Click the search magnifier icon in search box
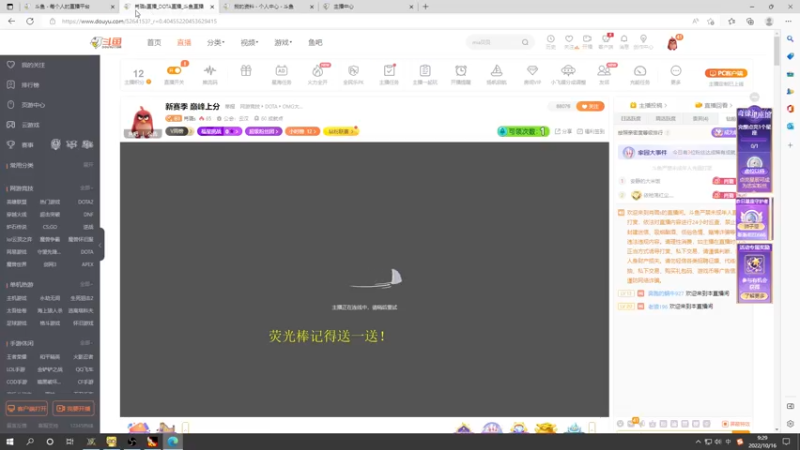 [x=525, y=42]
